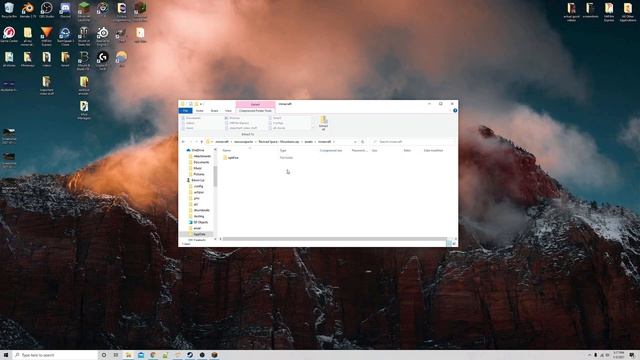The width and height of the screenshot is (640, 360).
Task: Collapse the ribbon with the chevron
Action: (450, 111)
